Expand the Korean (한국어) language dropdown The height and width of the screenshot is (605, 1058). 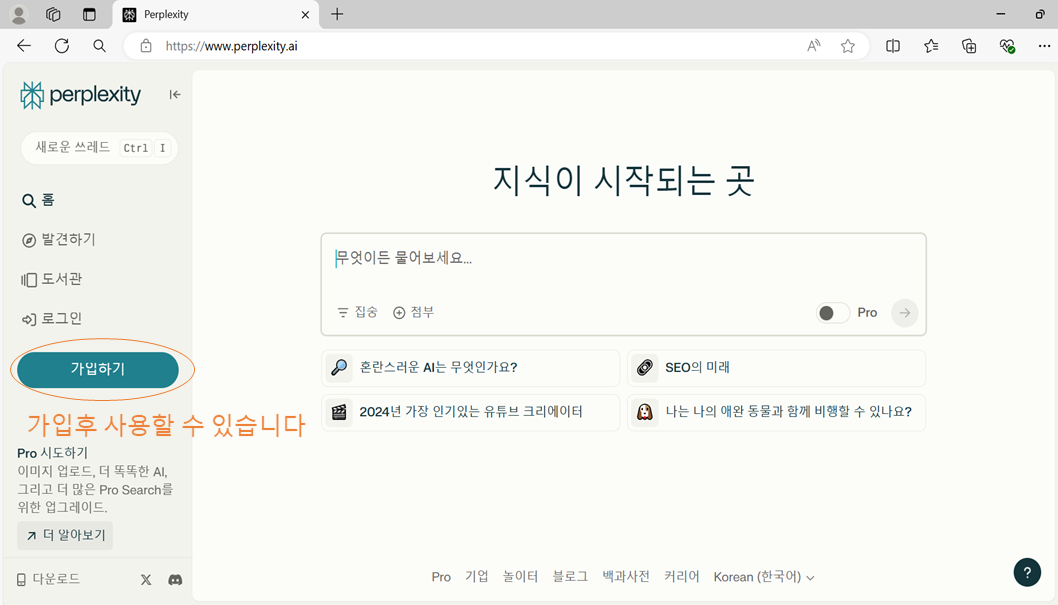click(x=764, y=577)
